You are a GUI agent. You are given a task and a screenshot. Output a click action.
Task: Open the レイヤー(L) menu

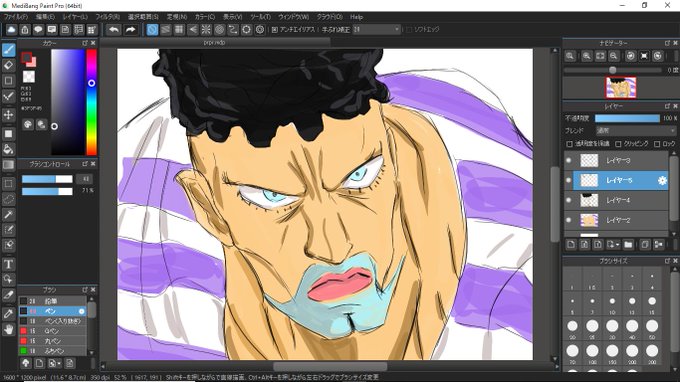[75, 17]
